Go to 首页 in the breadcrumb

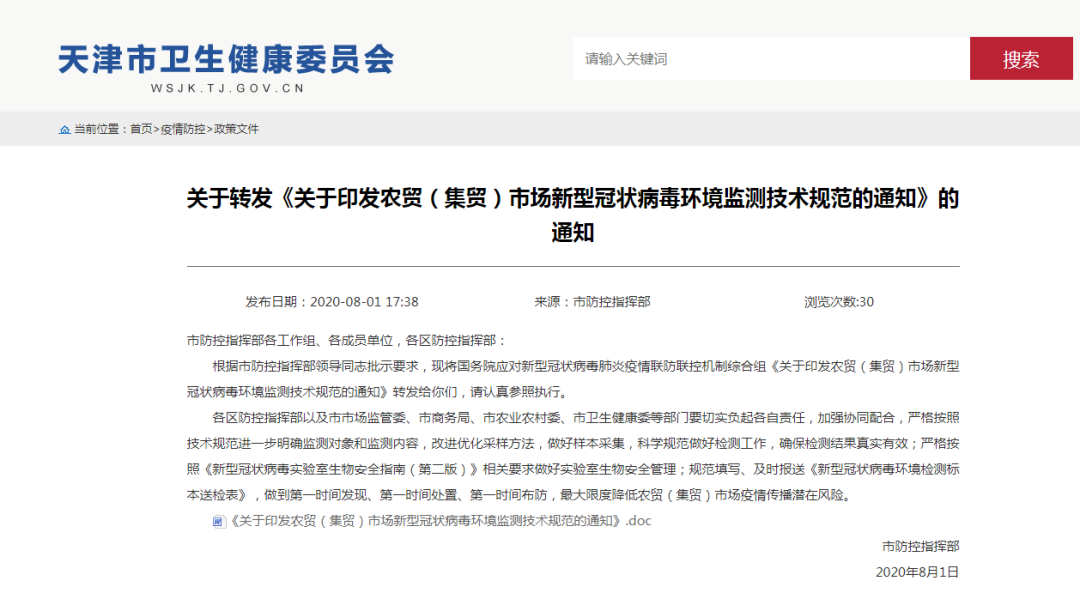tap(141, 129)
